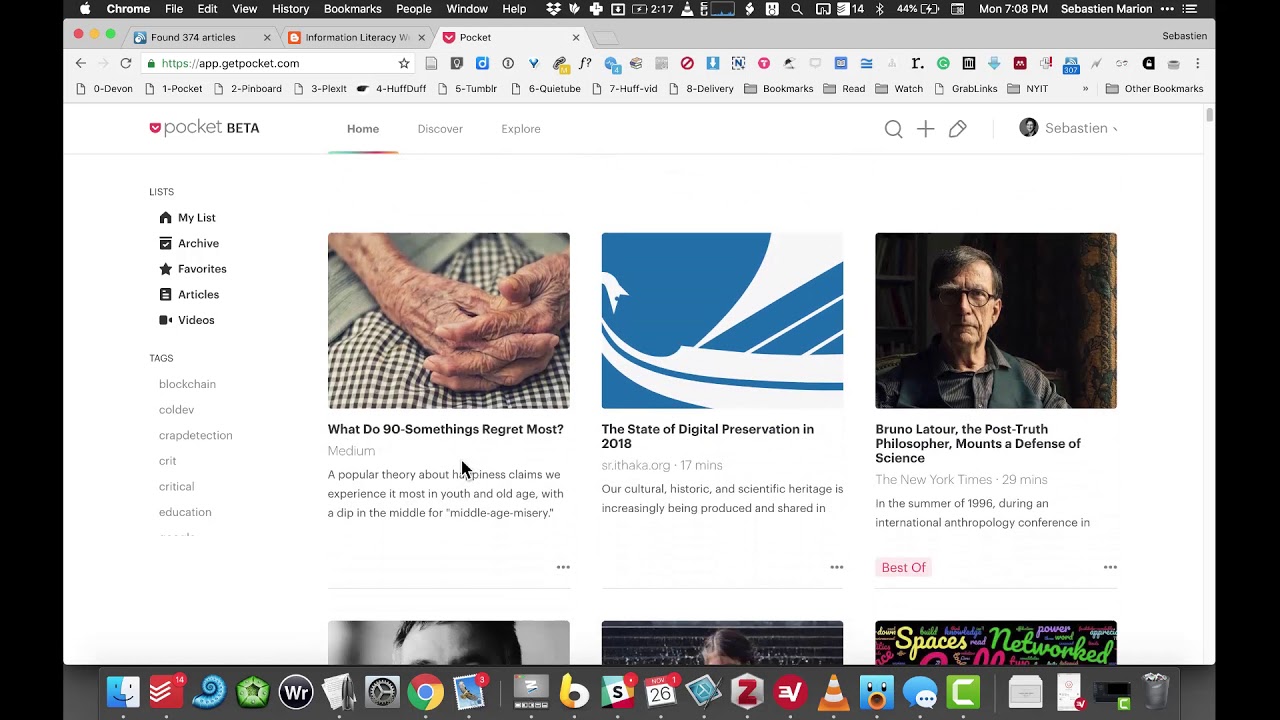This screenshot has width=1280, height=720.
Task: Open the Trash in the dock
Action: click(1155, 691)
